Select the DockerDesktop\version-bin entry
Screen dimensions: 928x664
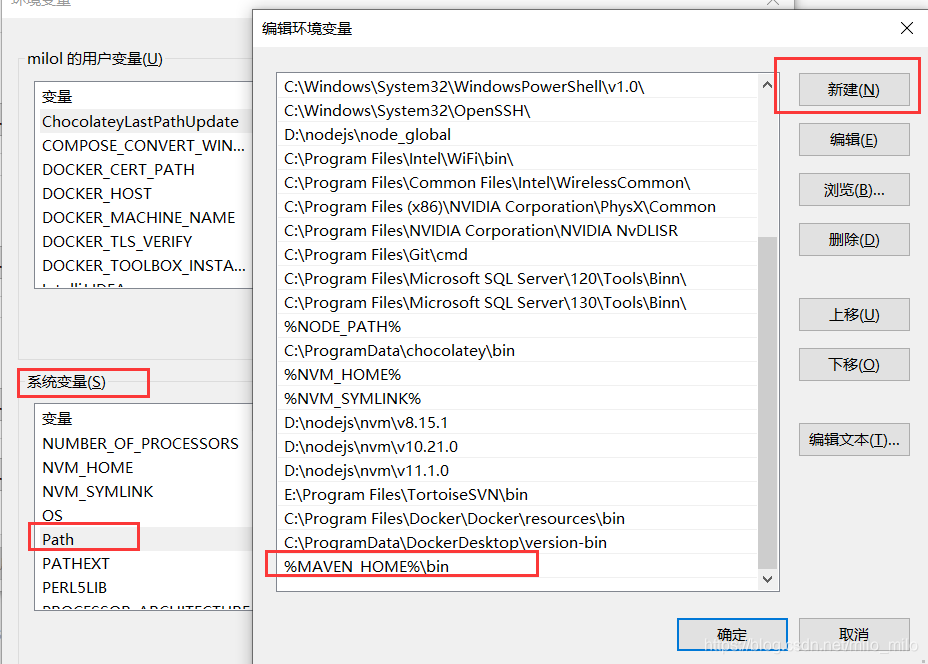click(x=517, y=542)
